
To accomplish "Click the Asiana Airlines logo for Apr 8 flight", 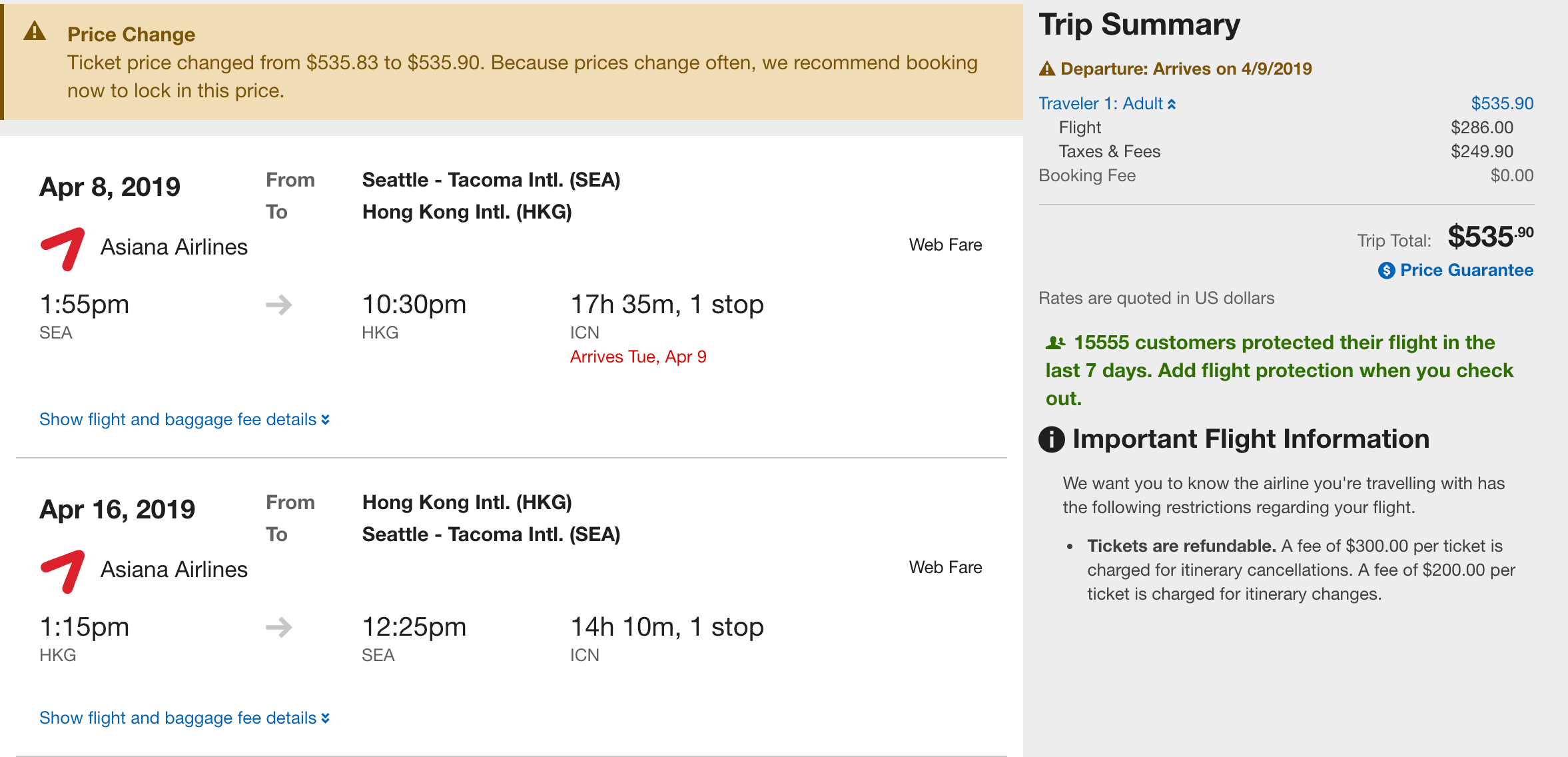I will (63, 249).
